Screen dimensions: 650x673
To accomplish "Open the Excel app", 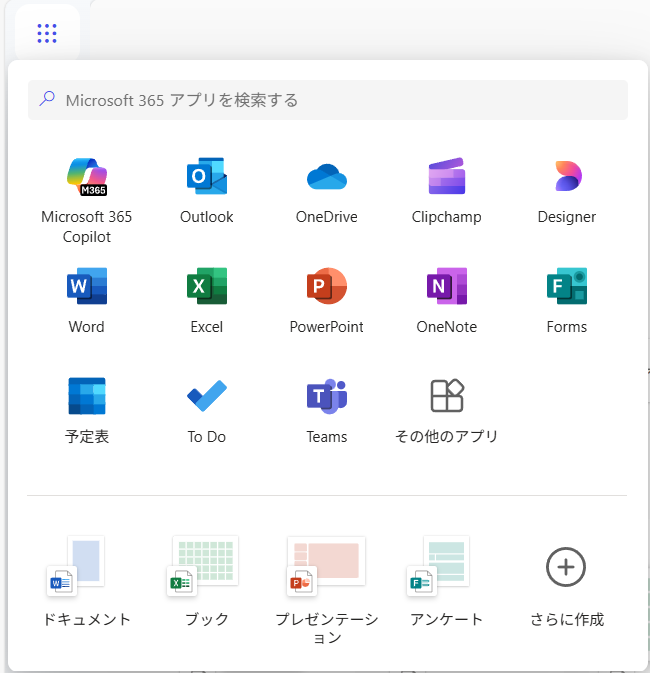I will [207, 301].
